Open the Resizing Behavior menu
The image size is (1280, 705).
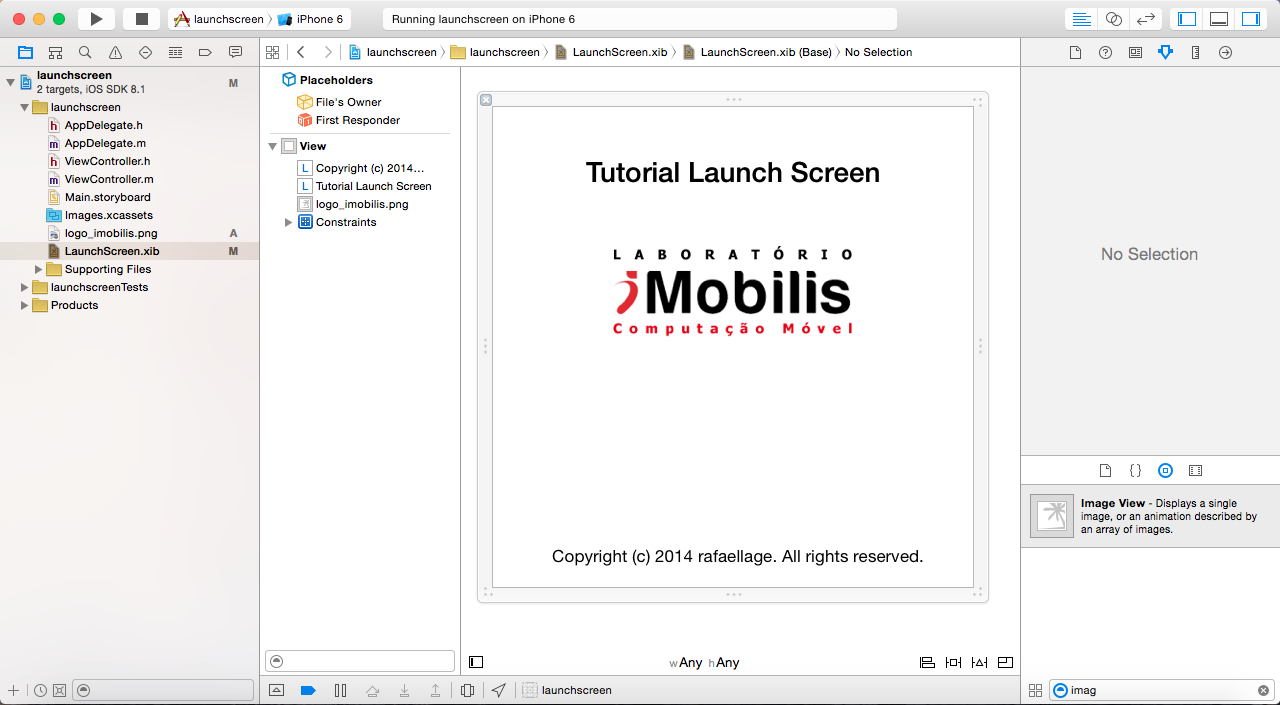pyautogui.click(x=1005, y=662)
